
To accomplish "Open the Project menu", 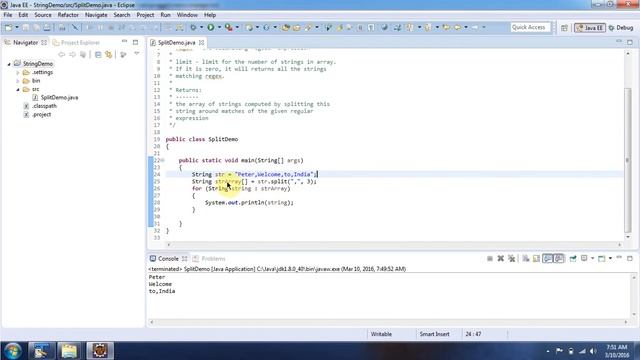I will click(x=145, y=15).
